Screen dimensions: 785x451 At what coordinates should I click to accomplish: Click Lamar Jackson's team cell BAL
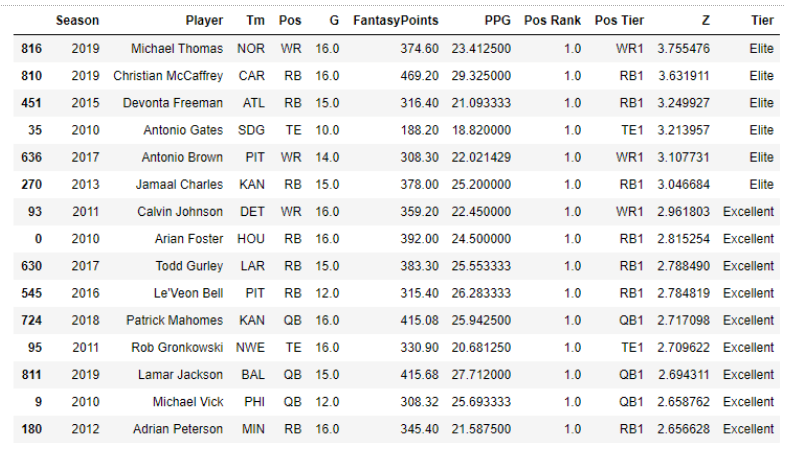pyautogui.click(x=253, y=374)
